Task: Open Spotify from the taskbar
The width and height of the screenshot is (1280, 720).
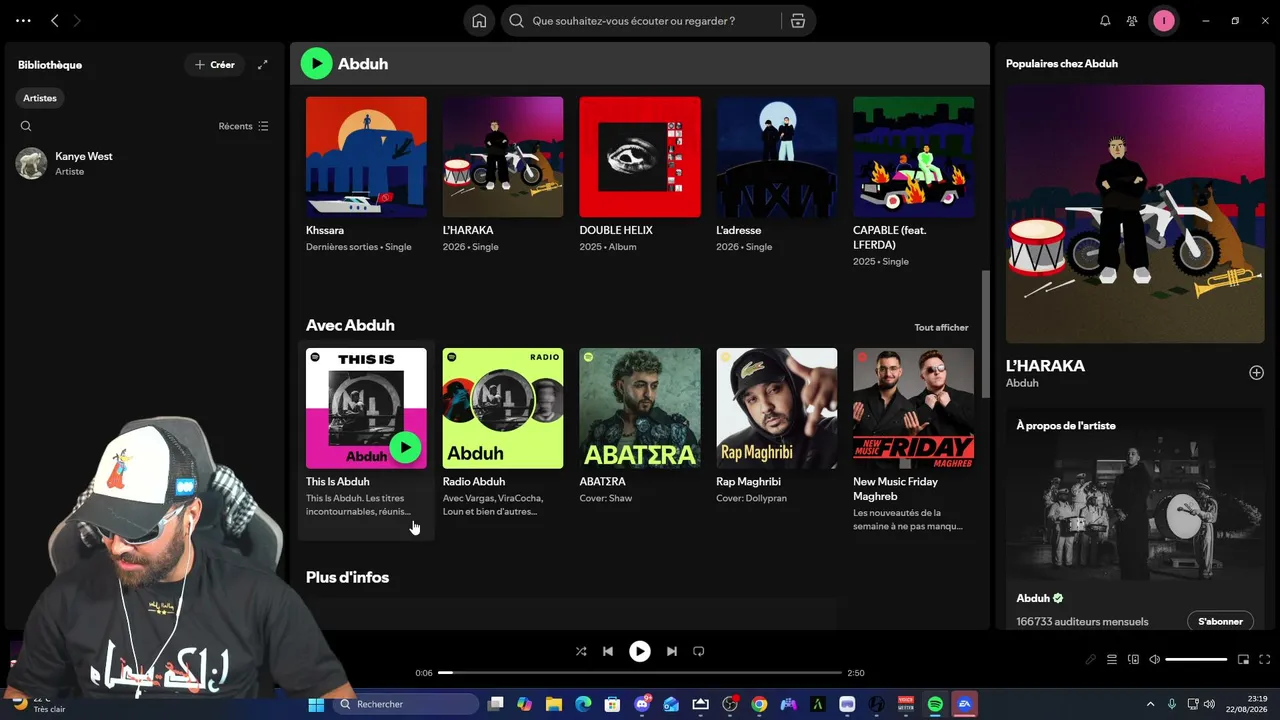Action: [935, 704]
